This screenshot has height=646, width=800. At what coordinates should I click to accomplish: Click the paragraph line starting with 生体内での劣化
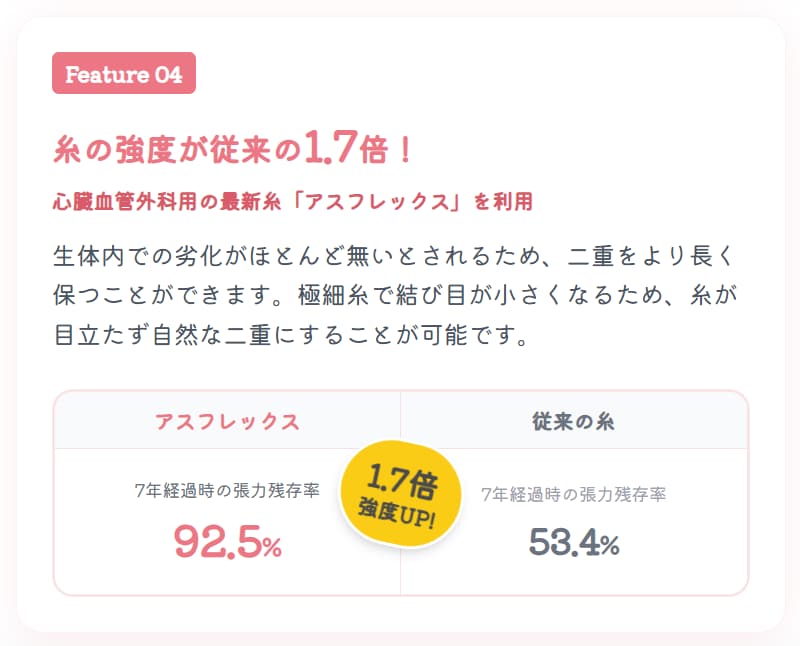[395, 254]
